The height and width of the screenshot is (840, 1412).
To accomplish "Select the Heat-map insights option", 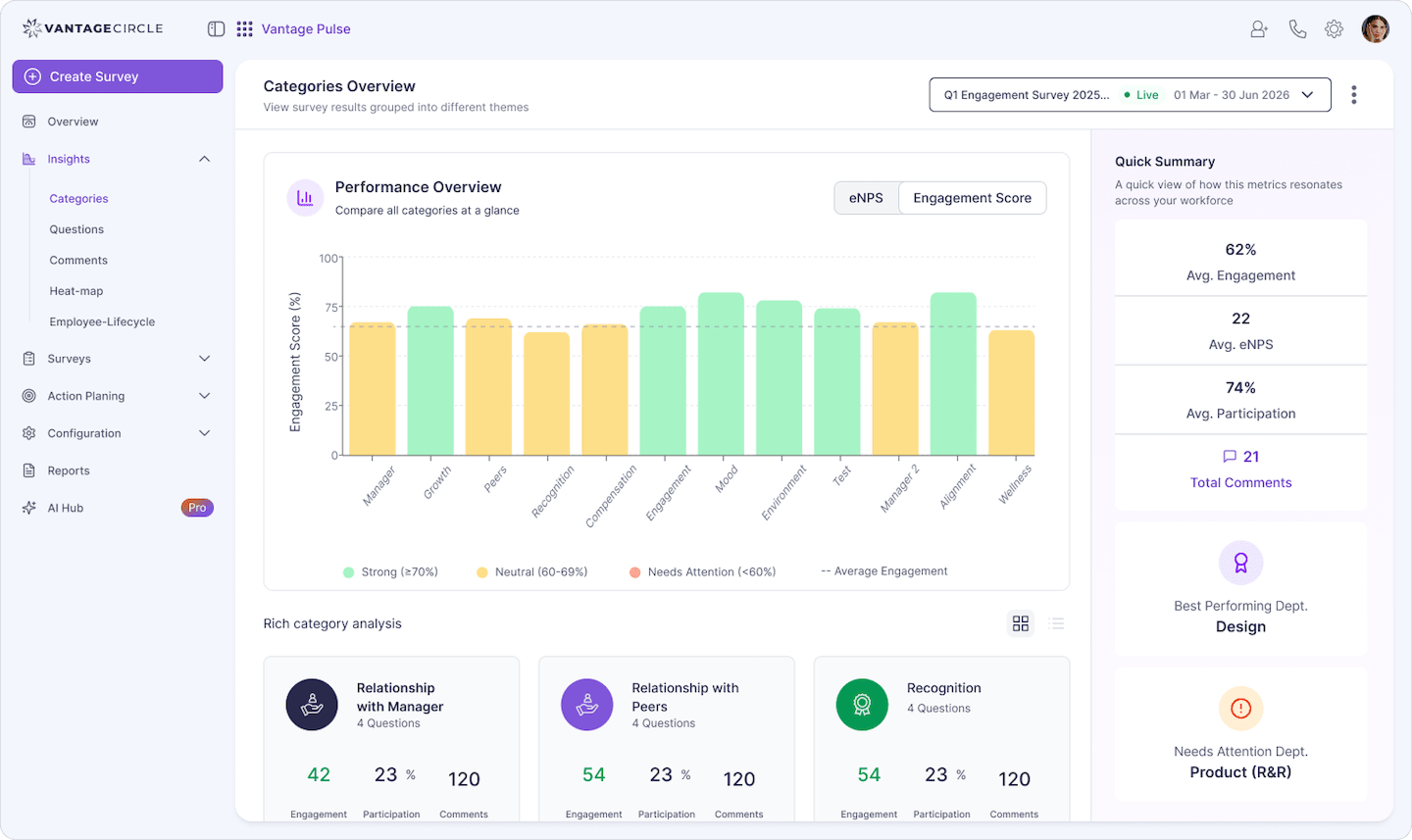I will tap(76, 290).
